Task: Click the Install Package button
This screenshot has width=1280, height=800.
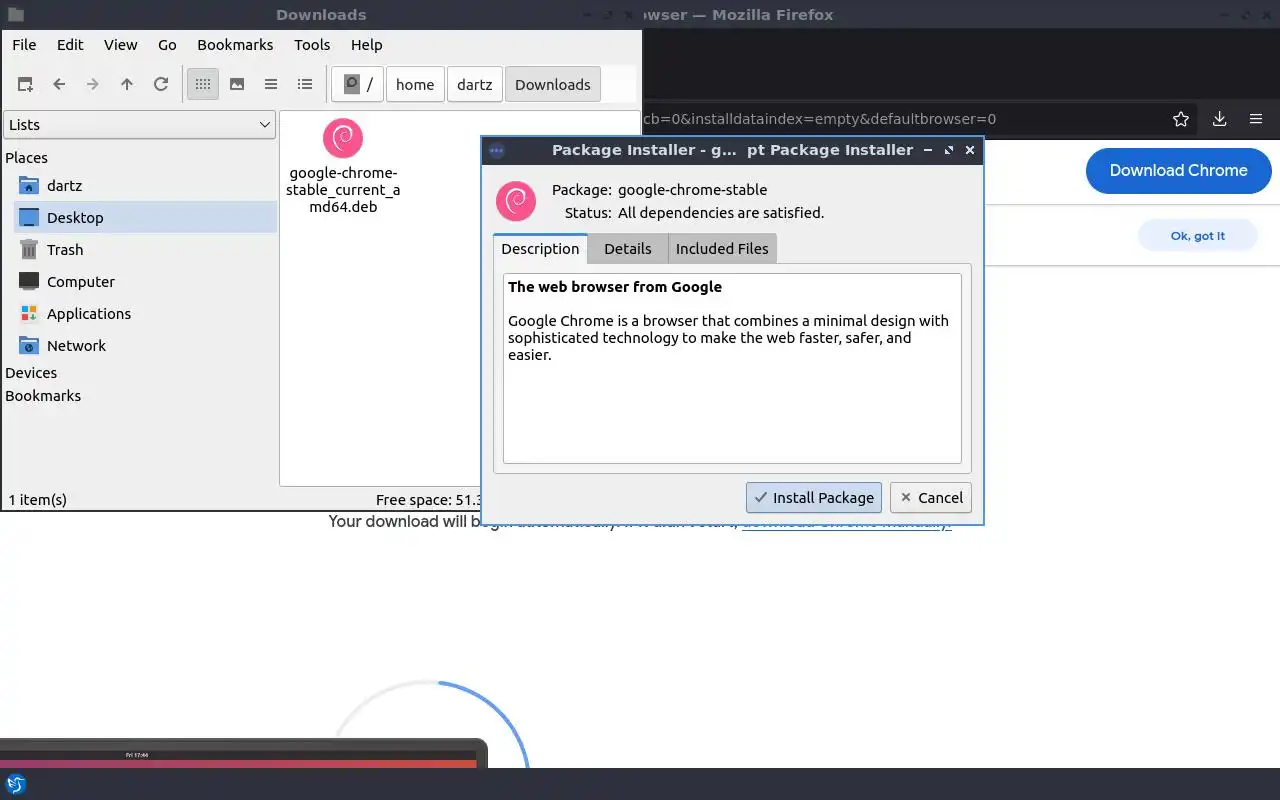Action: [814, 498]
